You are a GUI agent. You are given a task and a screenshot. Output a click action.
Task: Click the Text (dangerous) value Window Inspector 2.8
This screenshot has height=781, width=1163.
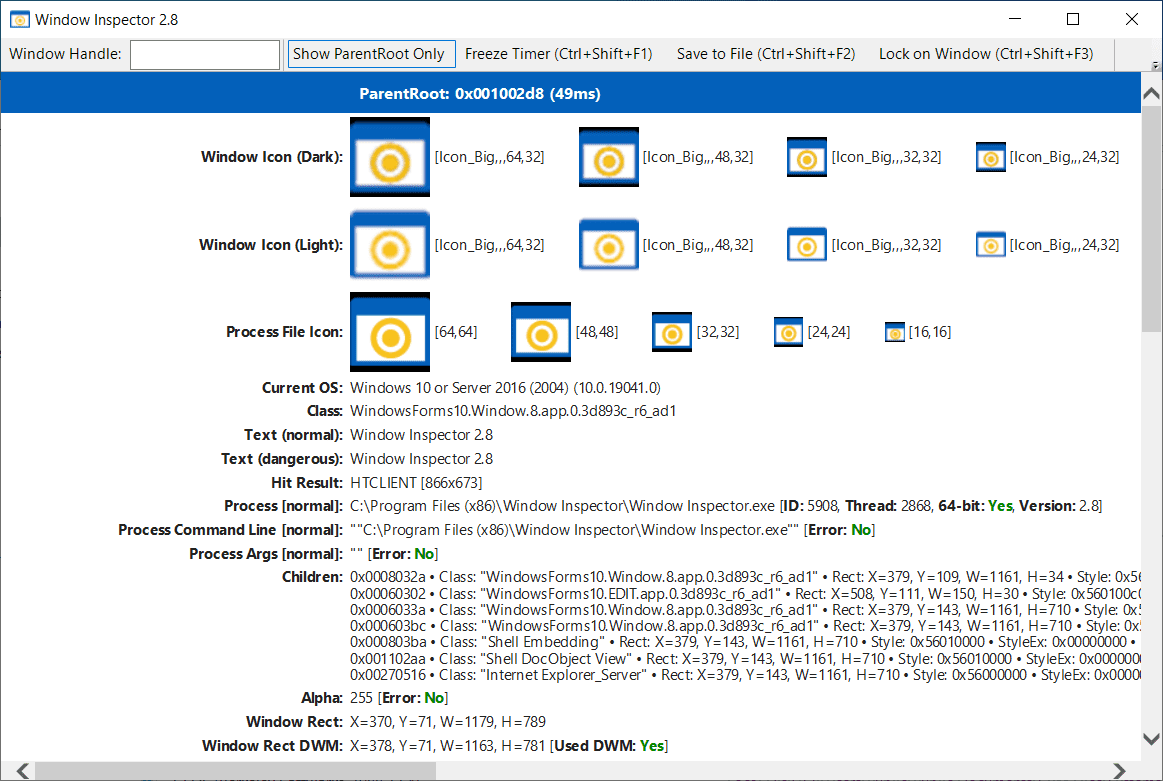click(421, 458)
